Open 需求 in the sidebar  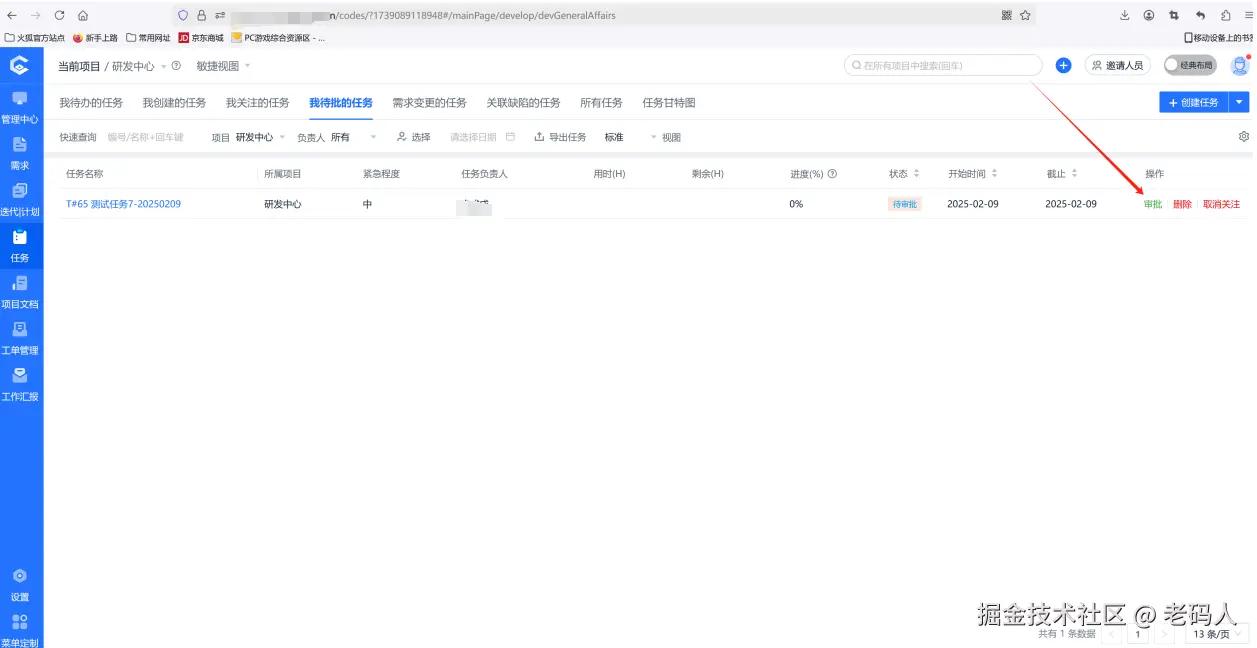[20, 154]
